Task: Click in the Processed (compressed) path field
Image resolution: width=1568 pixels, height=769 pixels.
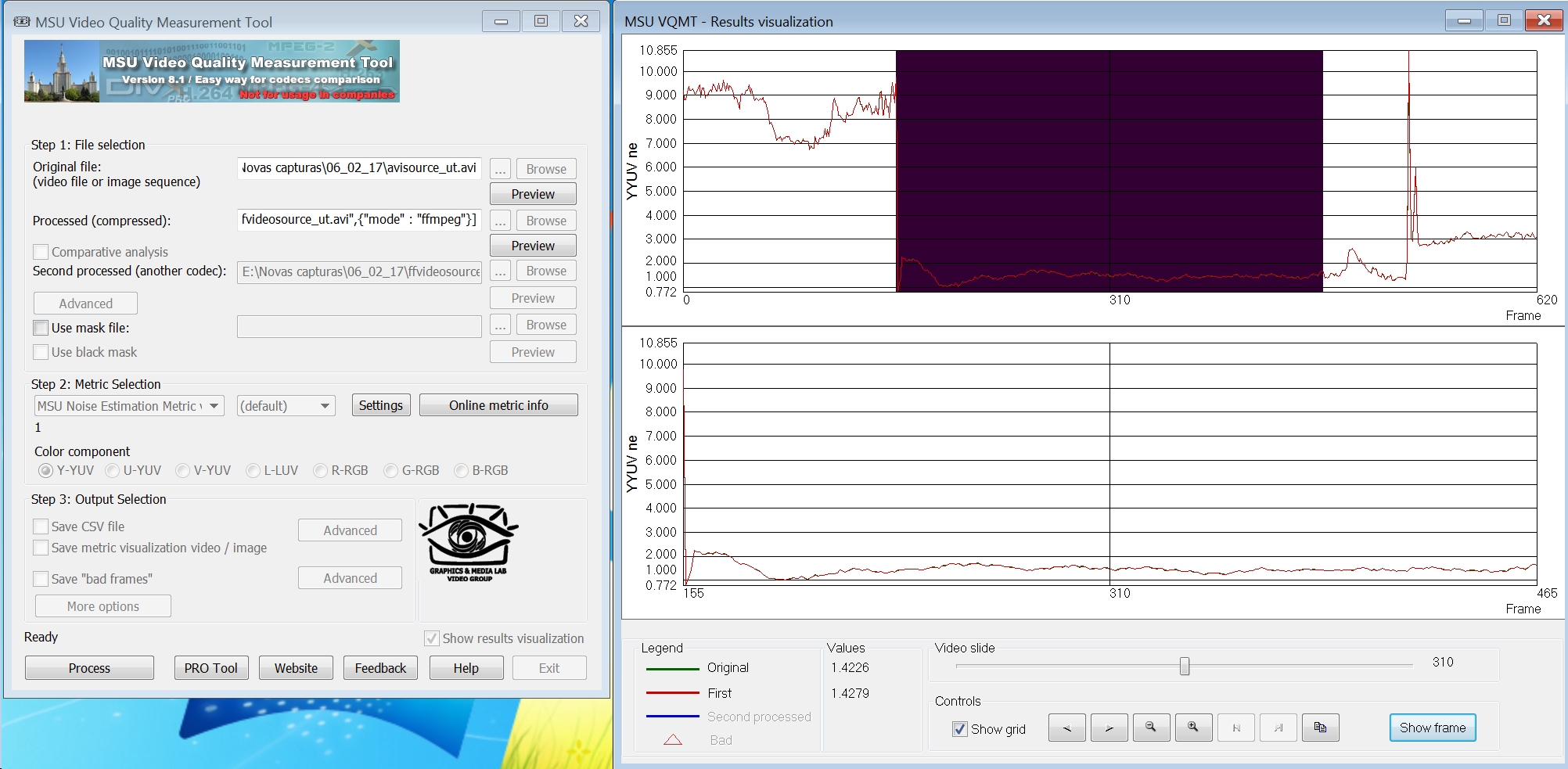Action: (359, 220)
